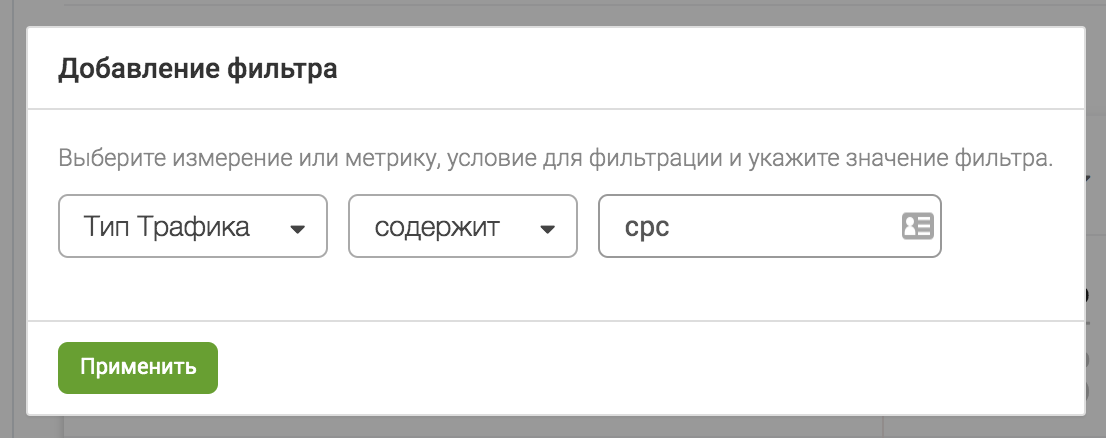Click the contact card icon in value field
This screenshot has height=438, width=1106.
click(x=917, y=226)
